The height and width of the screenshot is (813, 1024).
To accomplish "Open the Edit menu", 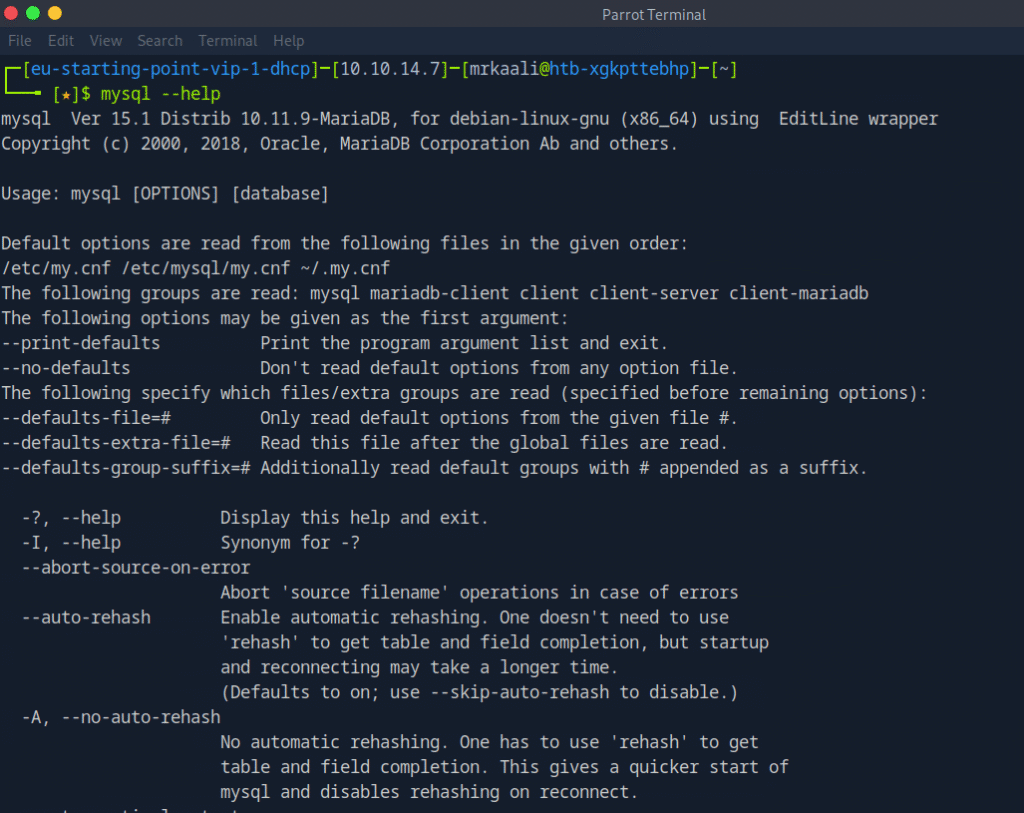I will (x=61, y=41).
